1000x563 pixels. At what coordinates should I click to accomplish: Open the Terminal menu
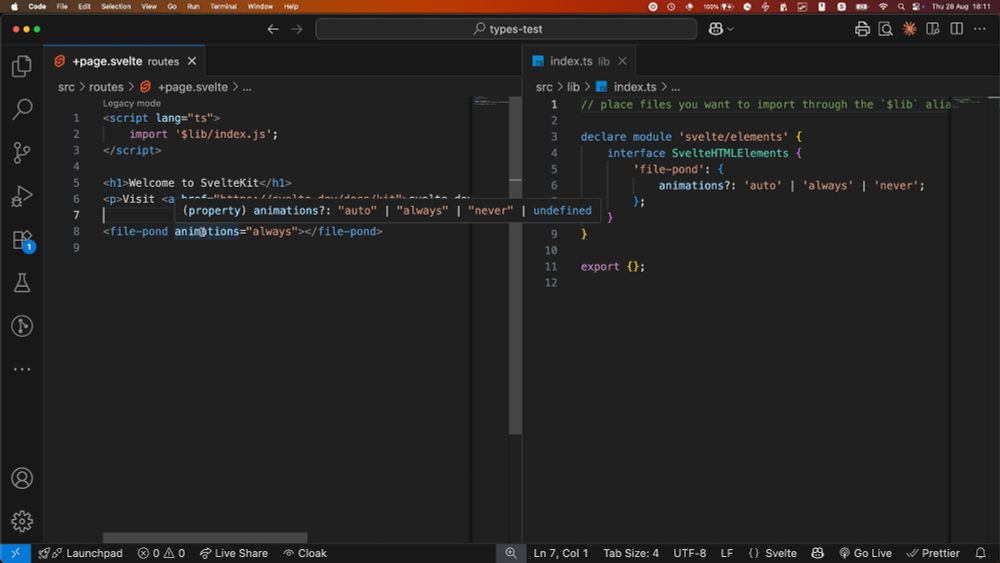(223, 6)
